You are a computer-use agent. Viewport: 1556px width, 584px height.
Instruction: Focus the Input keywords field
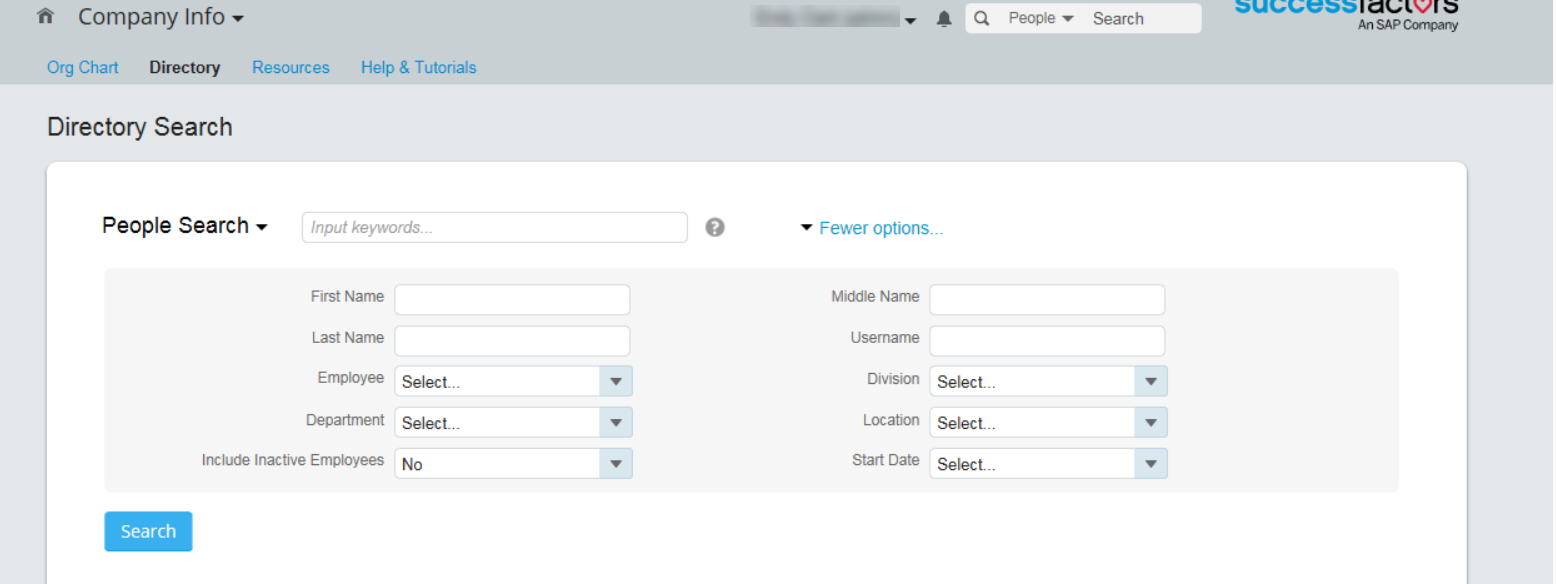pyautogui.click(x=495, y=227)
